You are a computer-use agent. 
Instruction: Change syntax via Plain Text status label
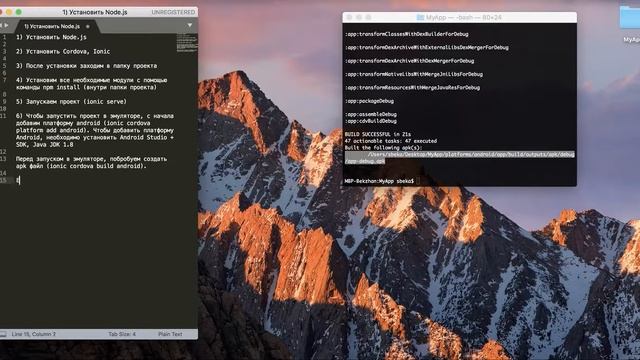[170, 334]
